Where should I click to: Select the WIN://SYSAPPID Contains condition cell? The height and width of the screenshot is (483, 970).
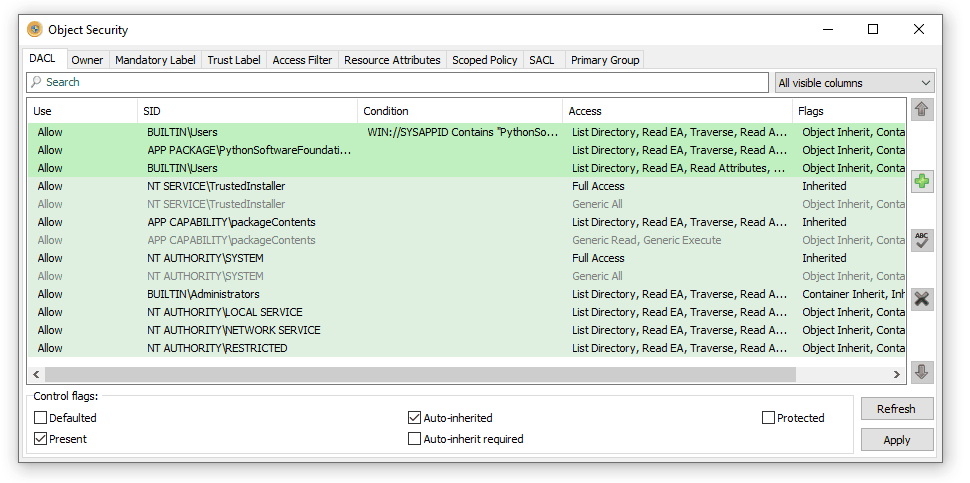(x=463, y=132)
